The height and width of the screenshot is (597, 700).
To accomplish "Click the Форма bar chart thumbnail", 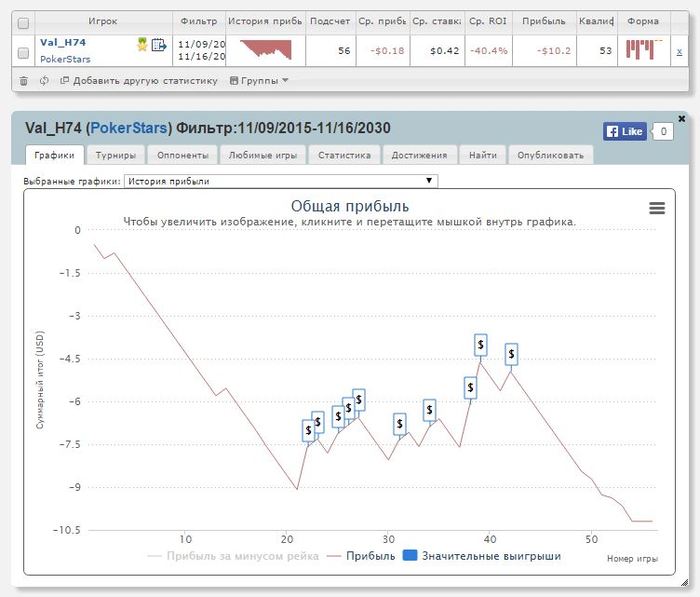I will tap(642, 49).
